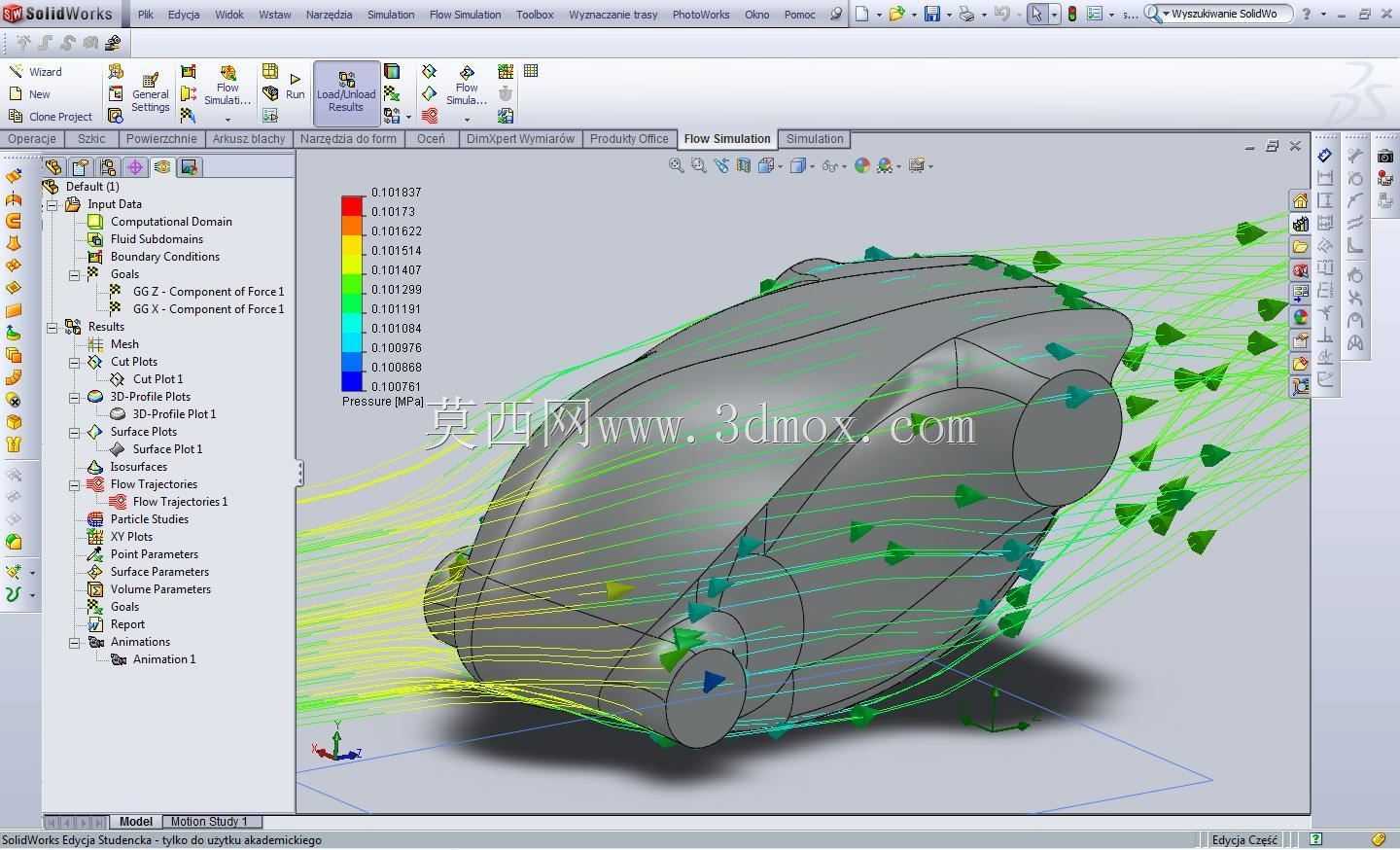Screen dimensions: 1400x850
Task: Open ConfigurationManager tab icon
Action: 108,167
